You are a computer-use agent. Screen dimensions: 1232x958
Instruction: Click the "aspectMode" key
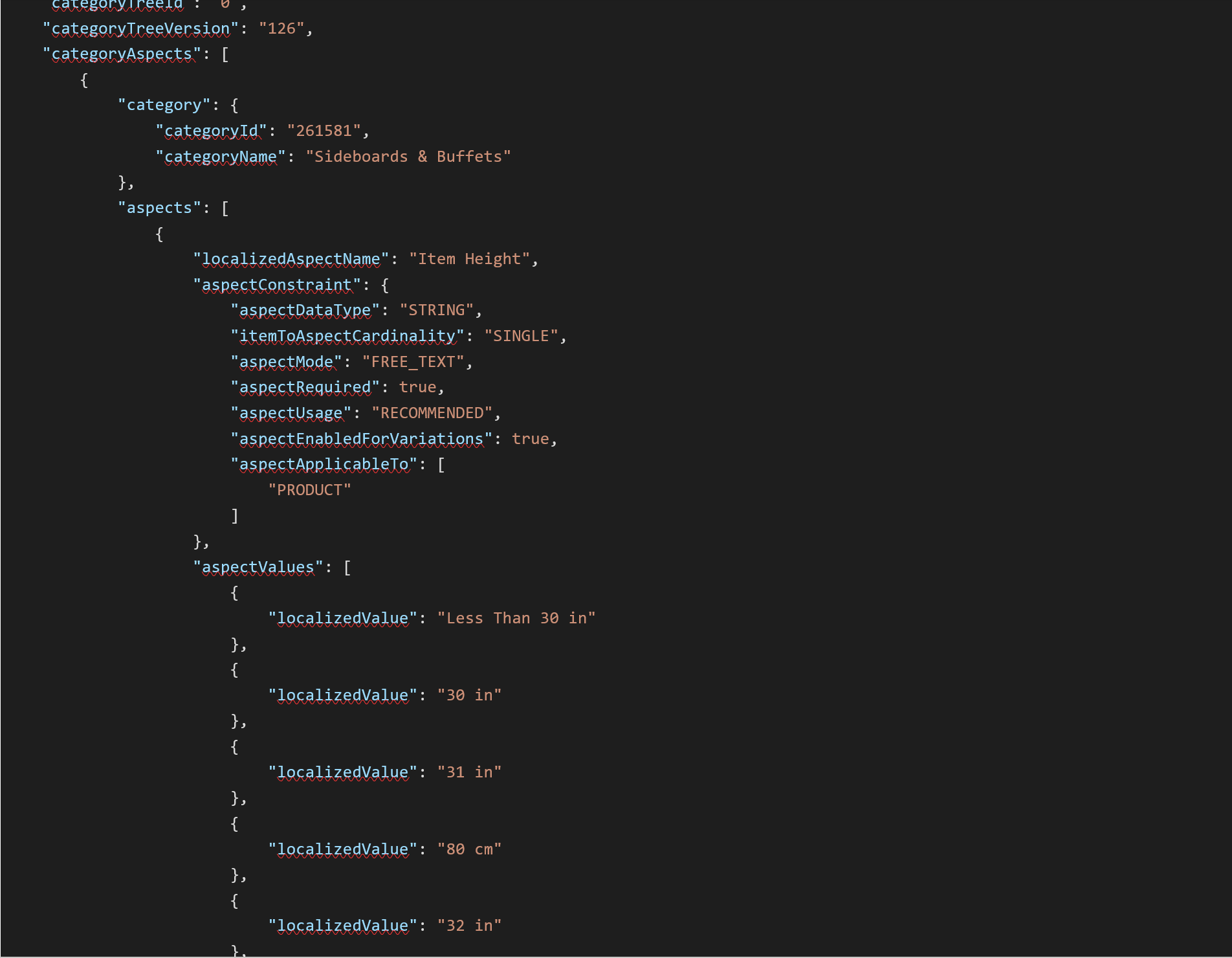[286, 362]
